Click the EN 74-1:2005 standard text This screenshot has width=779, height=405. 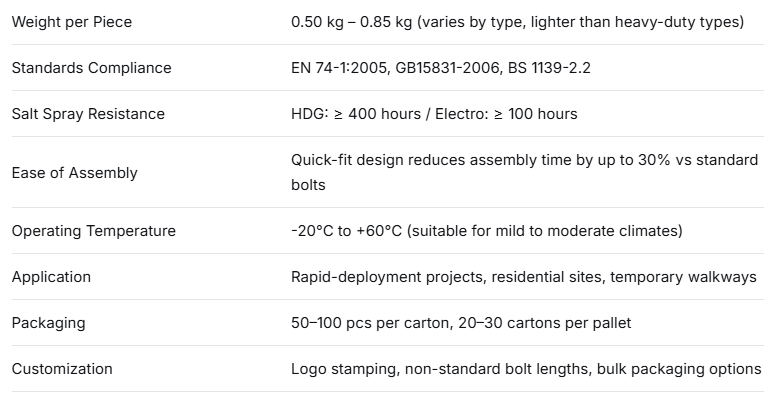(337, 68)
